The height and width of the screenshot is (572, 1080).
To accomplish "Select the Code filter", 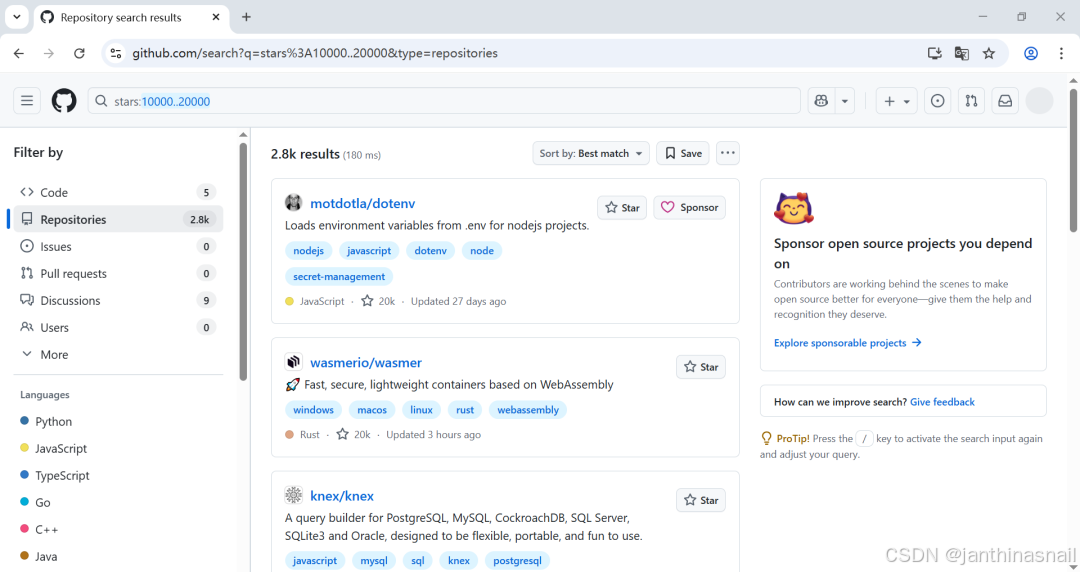I will [x=118, y=192].
